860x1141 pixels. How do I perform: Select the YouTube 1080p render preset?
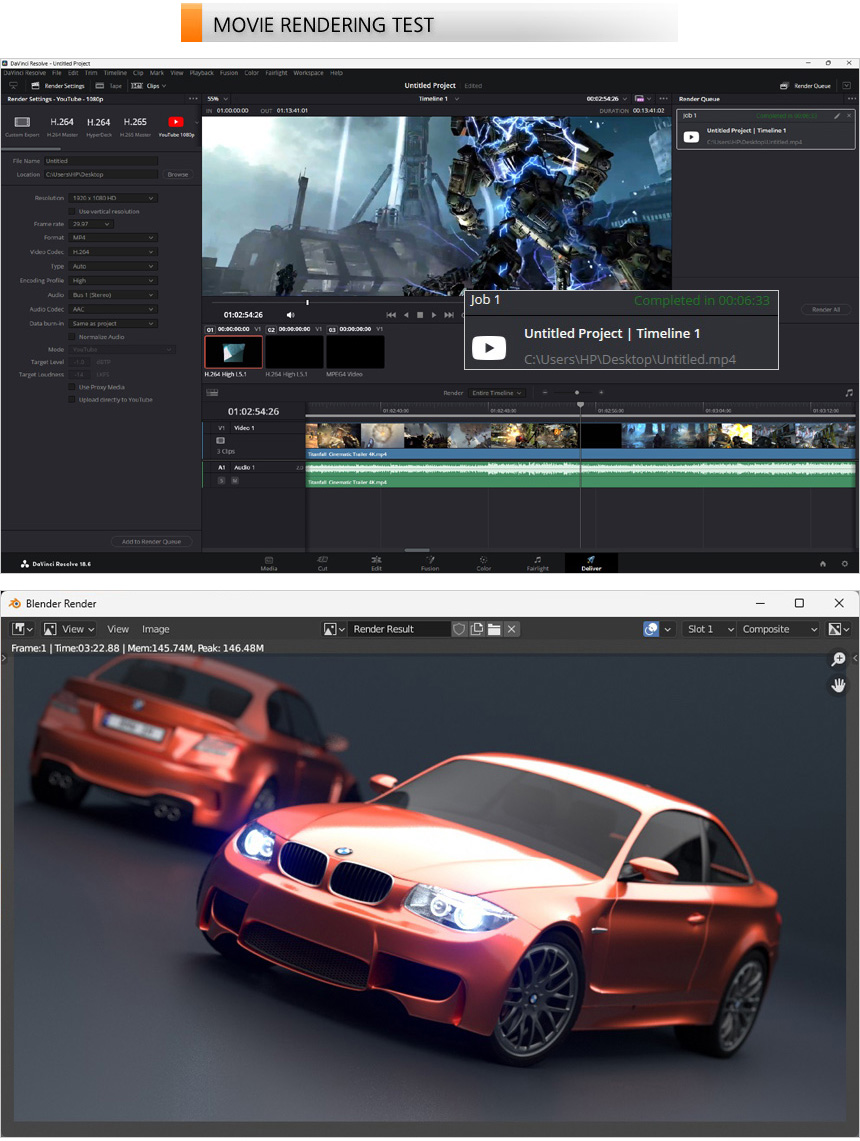click(x=175, y=123)
